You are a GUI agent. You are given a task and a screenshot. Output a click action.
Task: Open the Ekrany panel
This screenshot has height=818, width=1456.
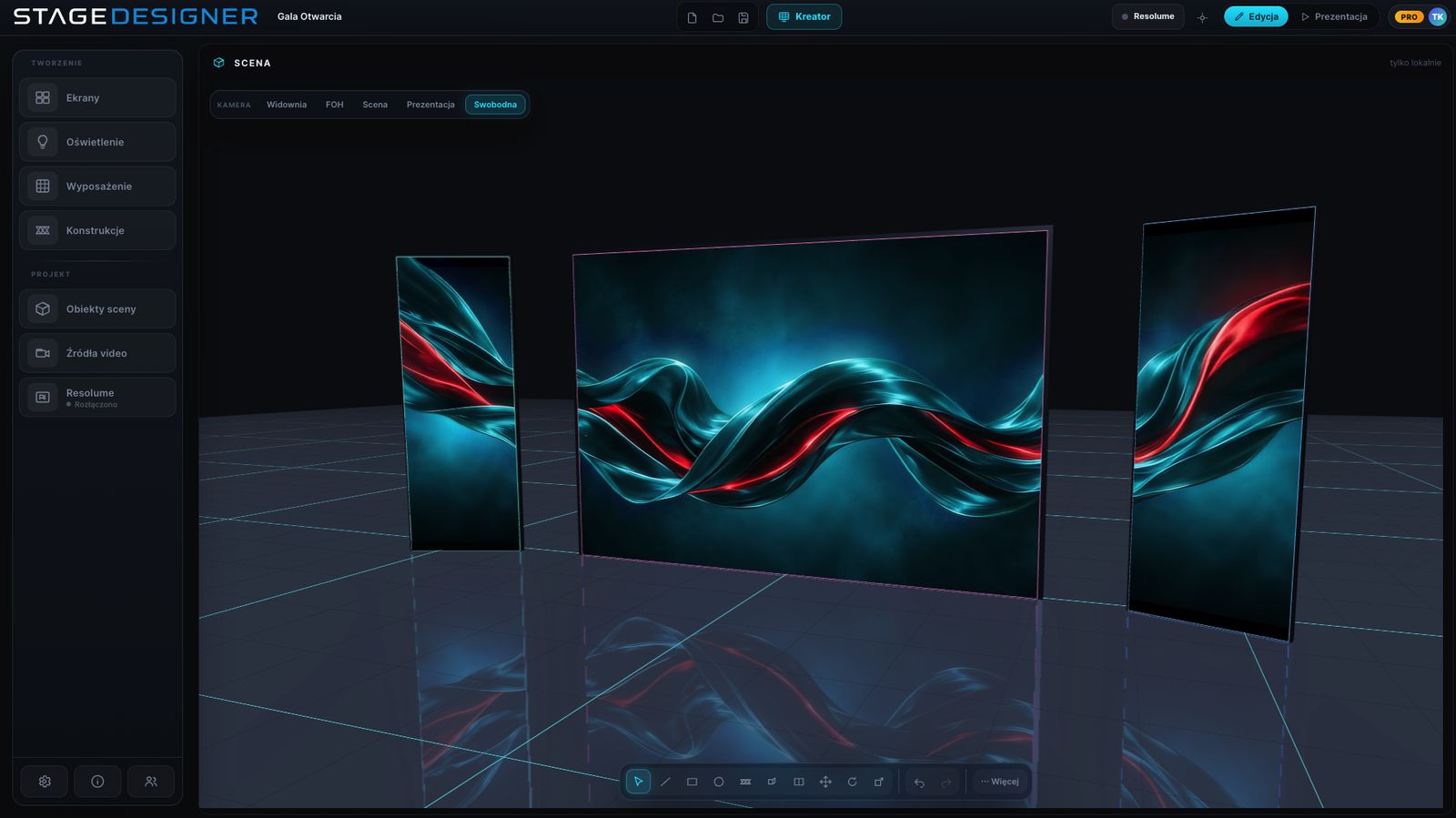coord(97,97)
